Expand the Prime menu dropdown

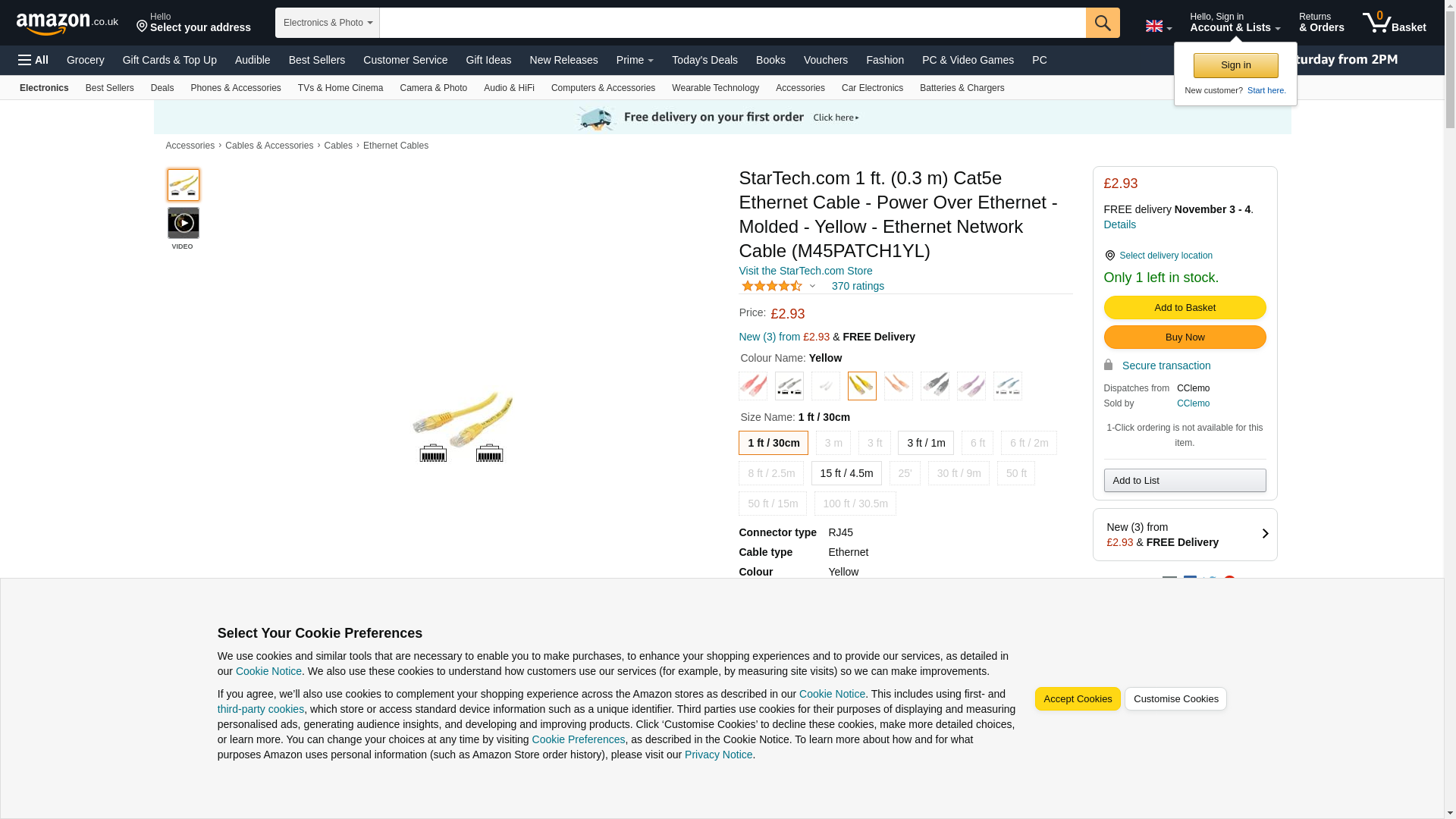(634, 60)
